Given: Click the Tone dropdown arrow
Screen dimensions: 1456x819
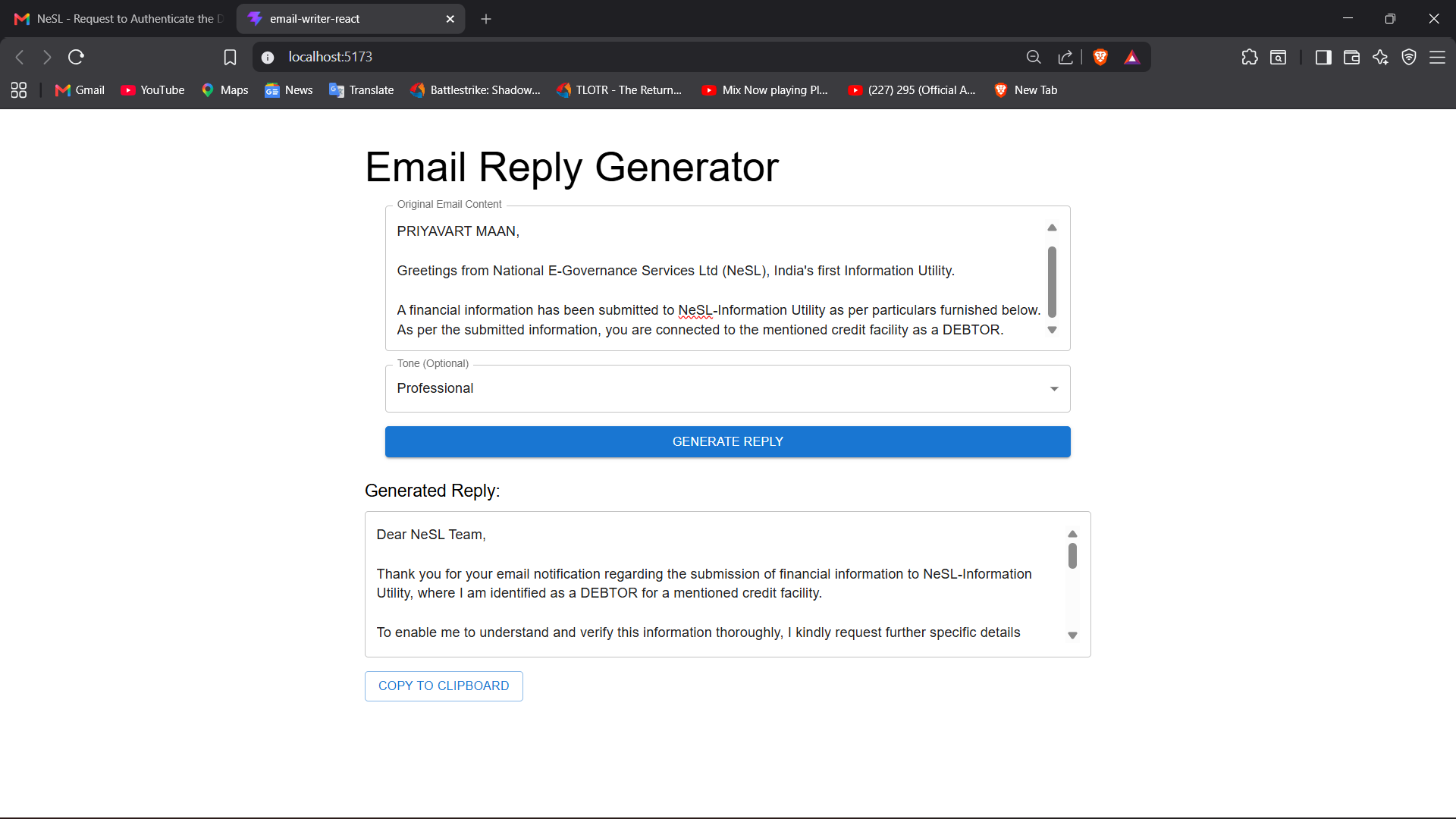Looking at the screenshot, I should 1054,389.
